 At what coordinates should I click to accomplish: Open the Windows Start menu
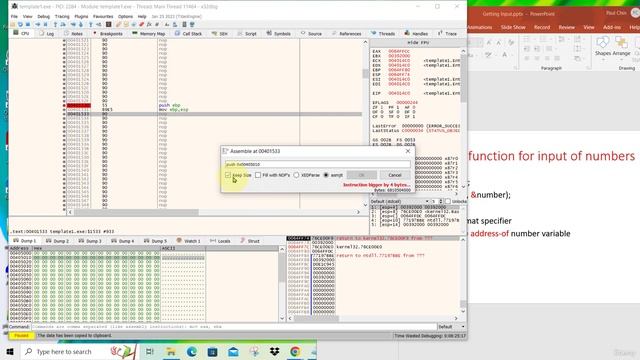[x=10, y=351]
